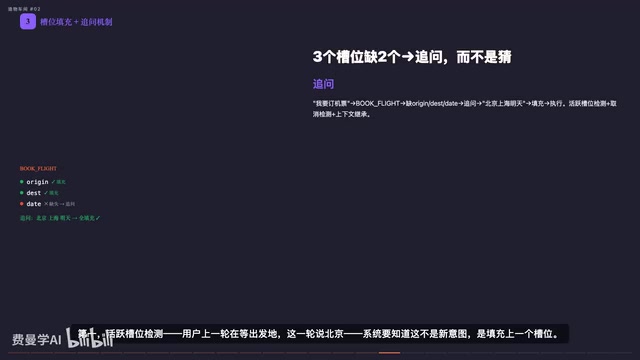Click the headline 3个槽位缺2个→追问，而不是猜
640x360 pixels.
pyautogui.click(x=412, y=57)
